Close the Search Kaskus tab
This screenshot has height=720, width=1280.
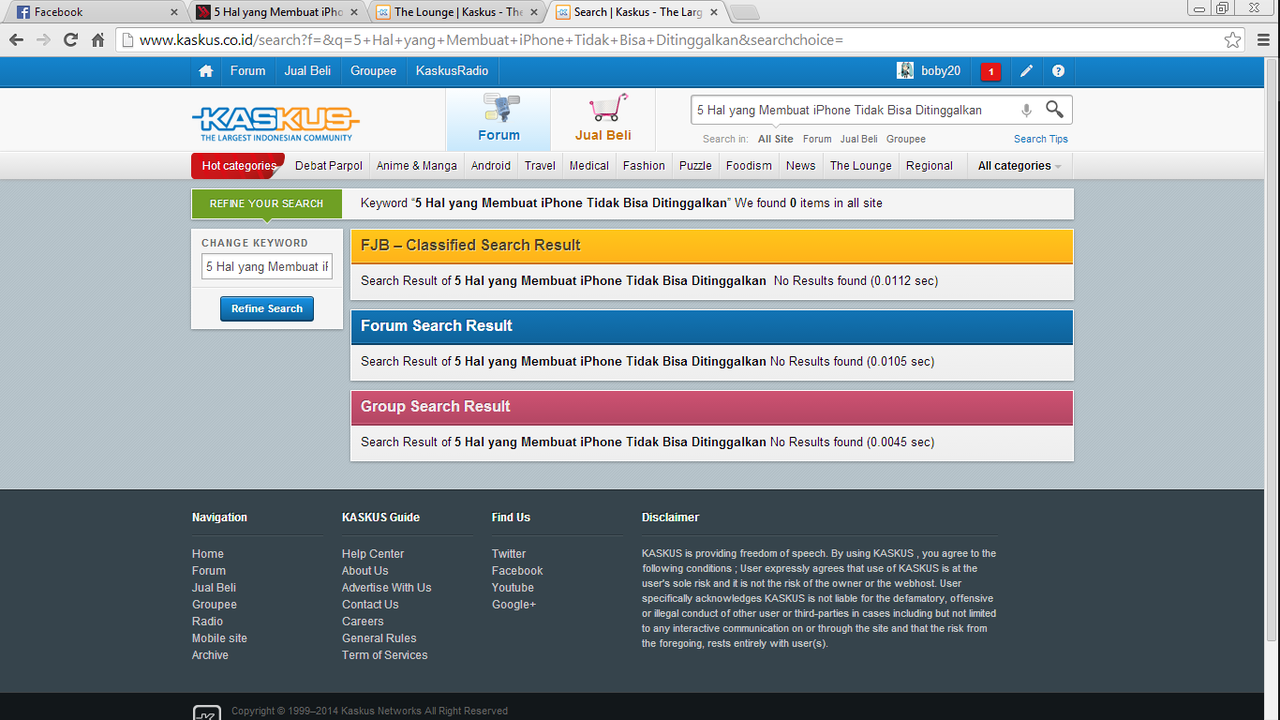(x=714, y=12)
